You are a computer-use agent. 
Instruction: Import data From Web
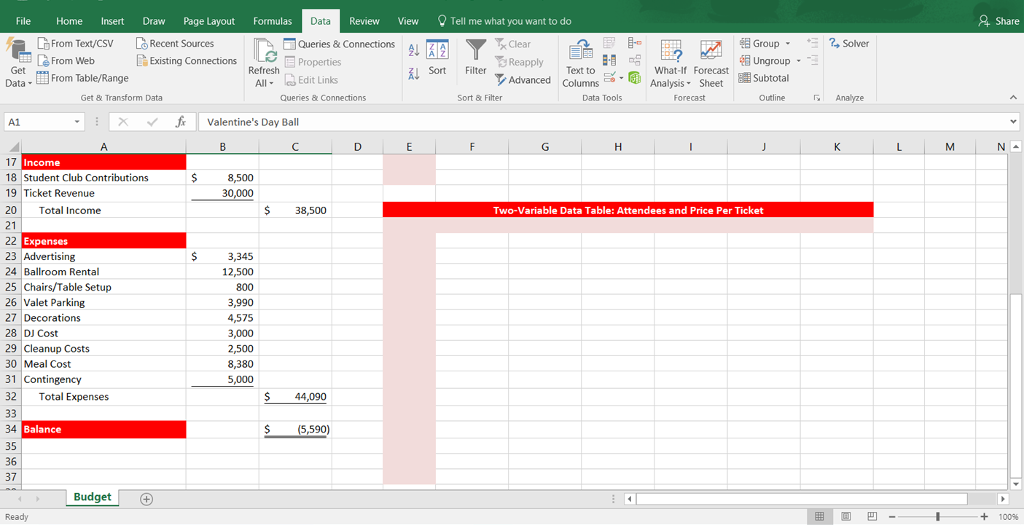[66, 61]
